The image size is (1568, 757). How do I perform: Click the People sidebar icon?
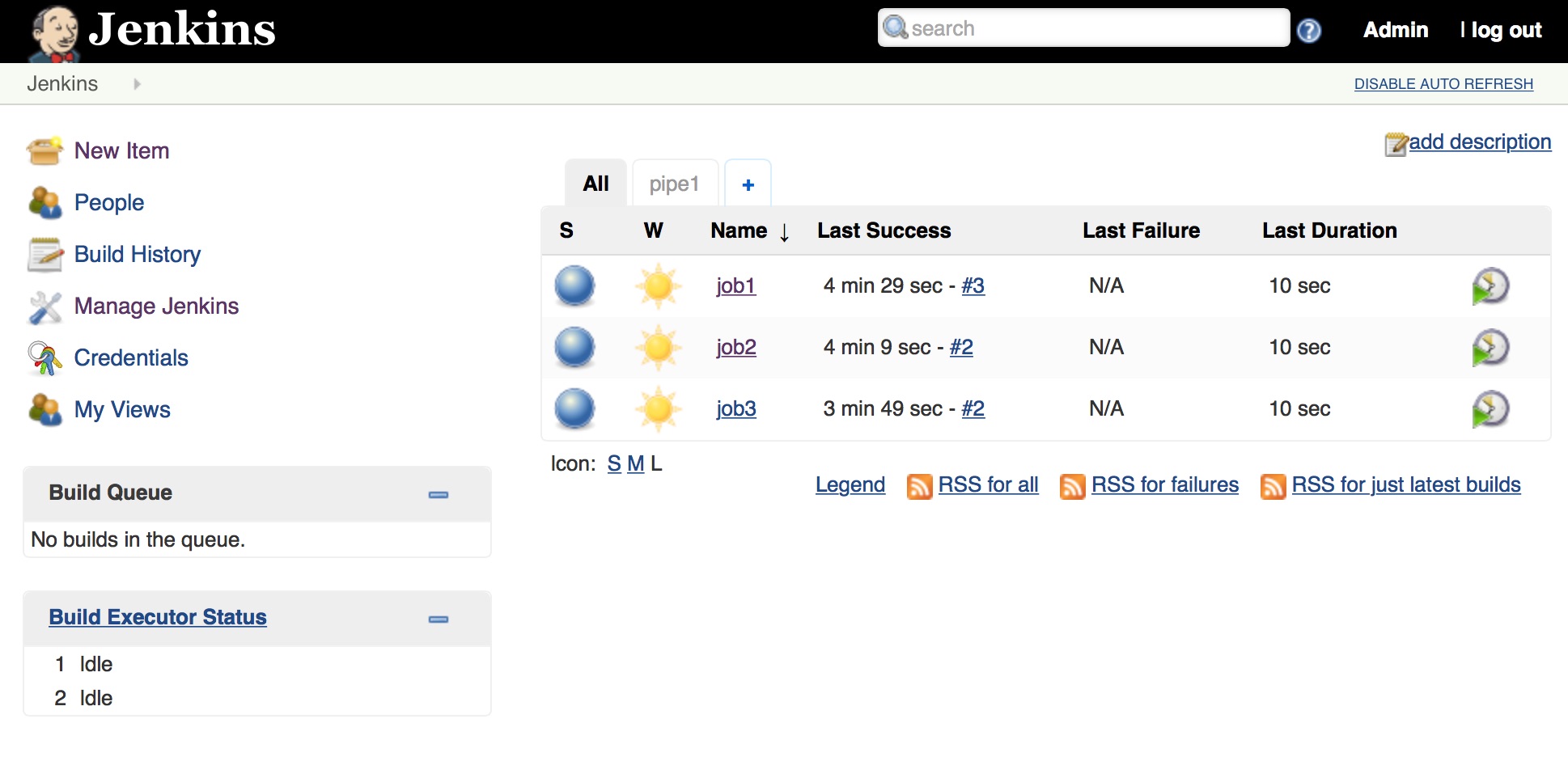coord(44,202)
